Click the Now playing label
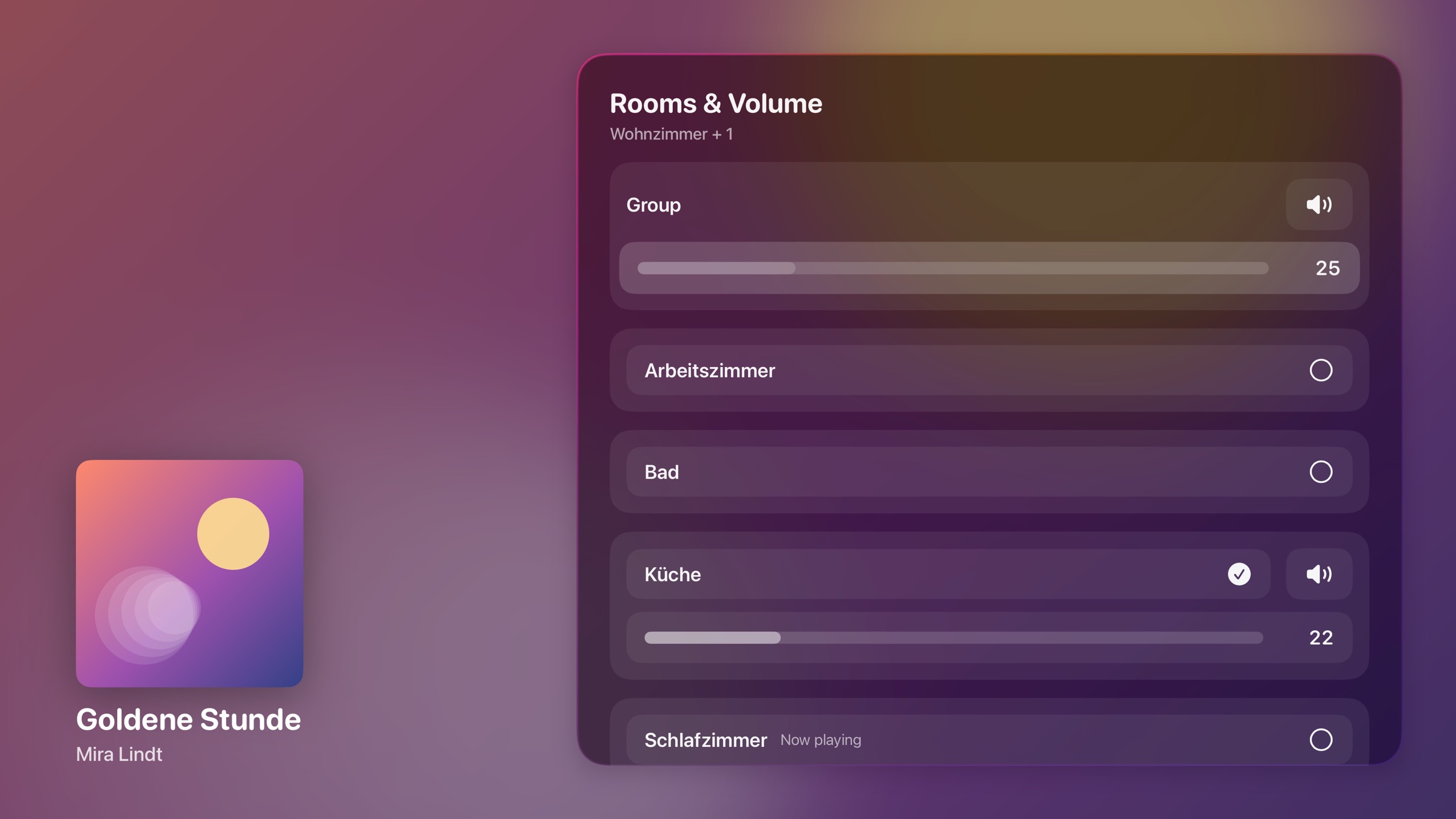The width and height of the screenshot is (1456, 819). (820, 740)
